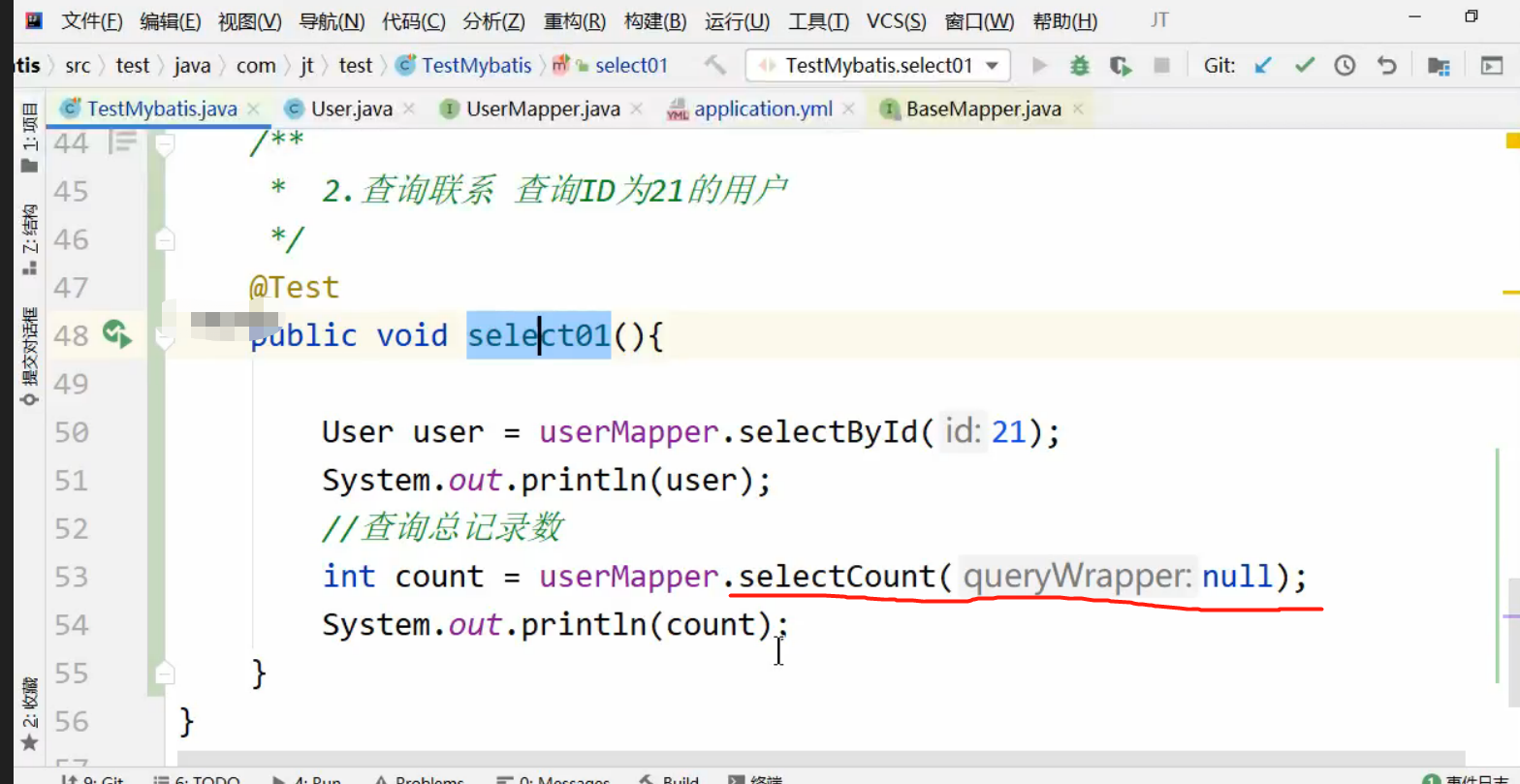The width and height of the screenshot is (1520, 784).
Task: Collapse the doc comment fold on line 44
Action: tap(165, 143)
